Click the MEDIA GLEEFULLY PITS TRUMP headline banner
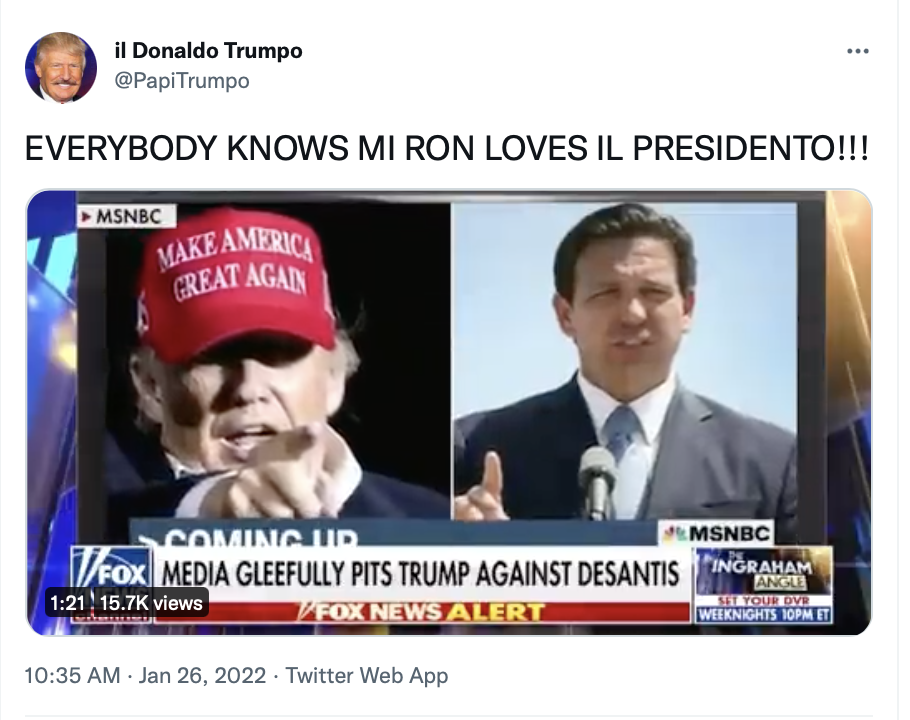This screenshot has width=910, height=720. coord(421,574)
